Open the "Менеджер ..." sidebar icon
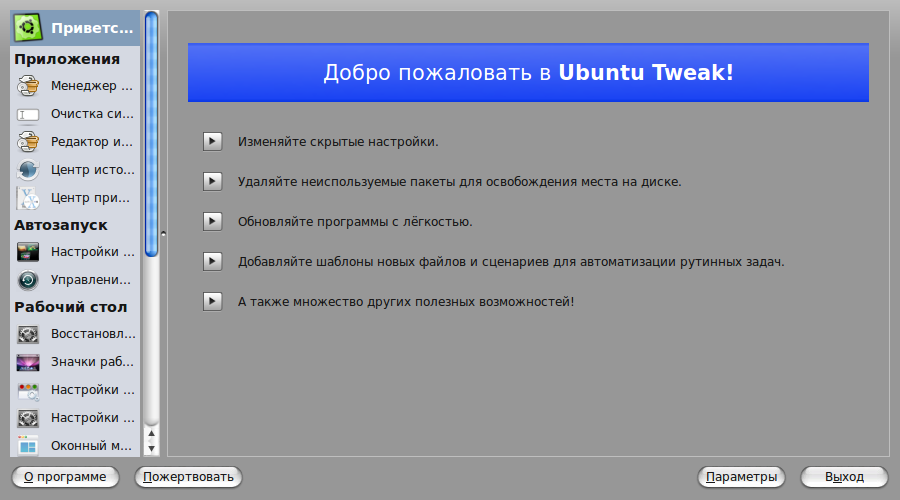The height and width of the screenshot is (500, 900). pyautogui.click(x=28, y=86)
